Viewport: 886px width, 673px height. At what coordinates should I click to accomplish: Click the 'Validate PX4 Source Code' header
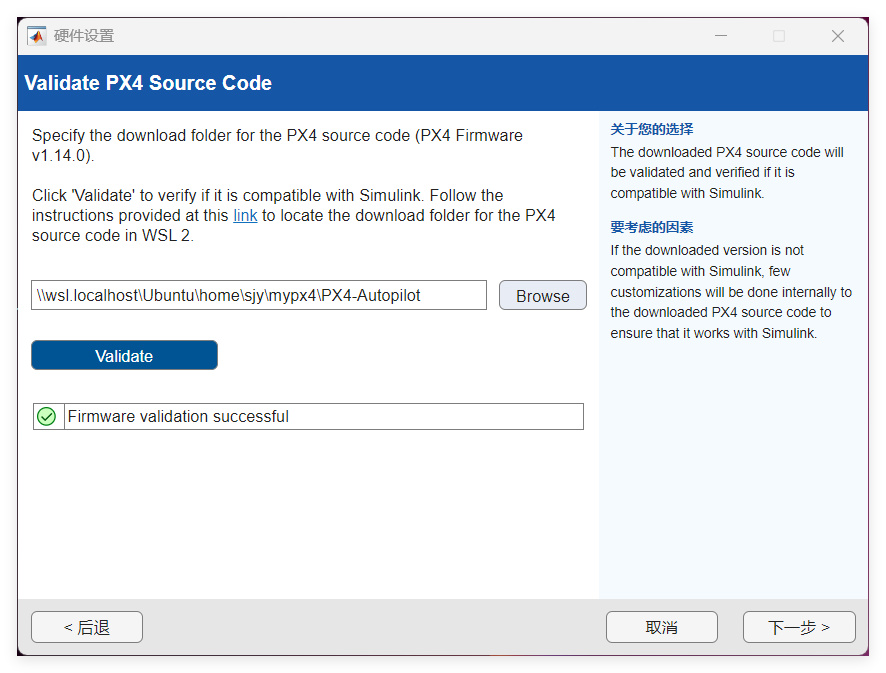148,83
